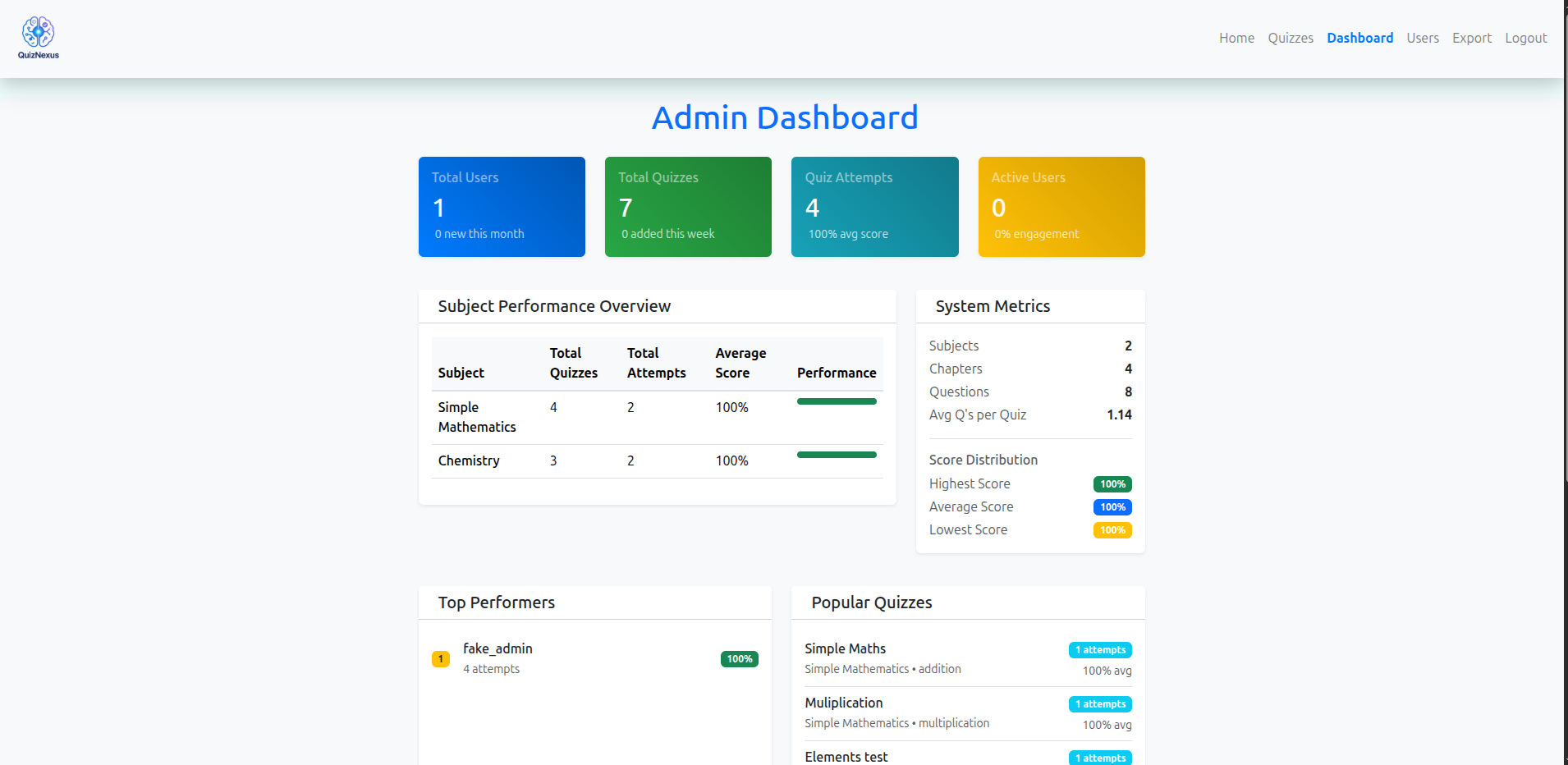Click the Lowest Score yellow 100% badge
The width and height of the screenshot is (1568, 765).
click(1112, 530)
